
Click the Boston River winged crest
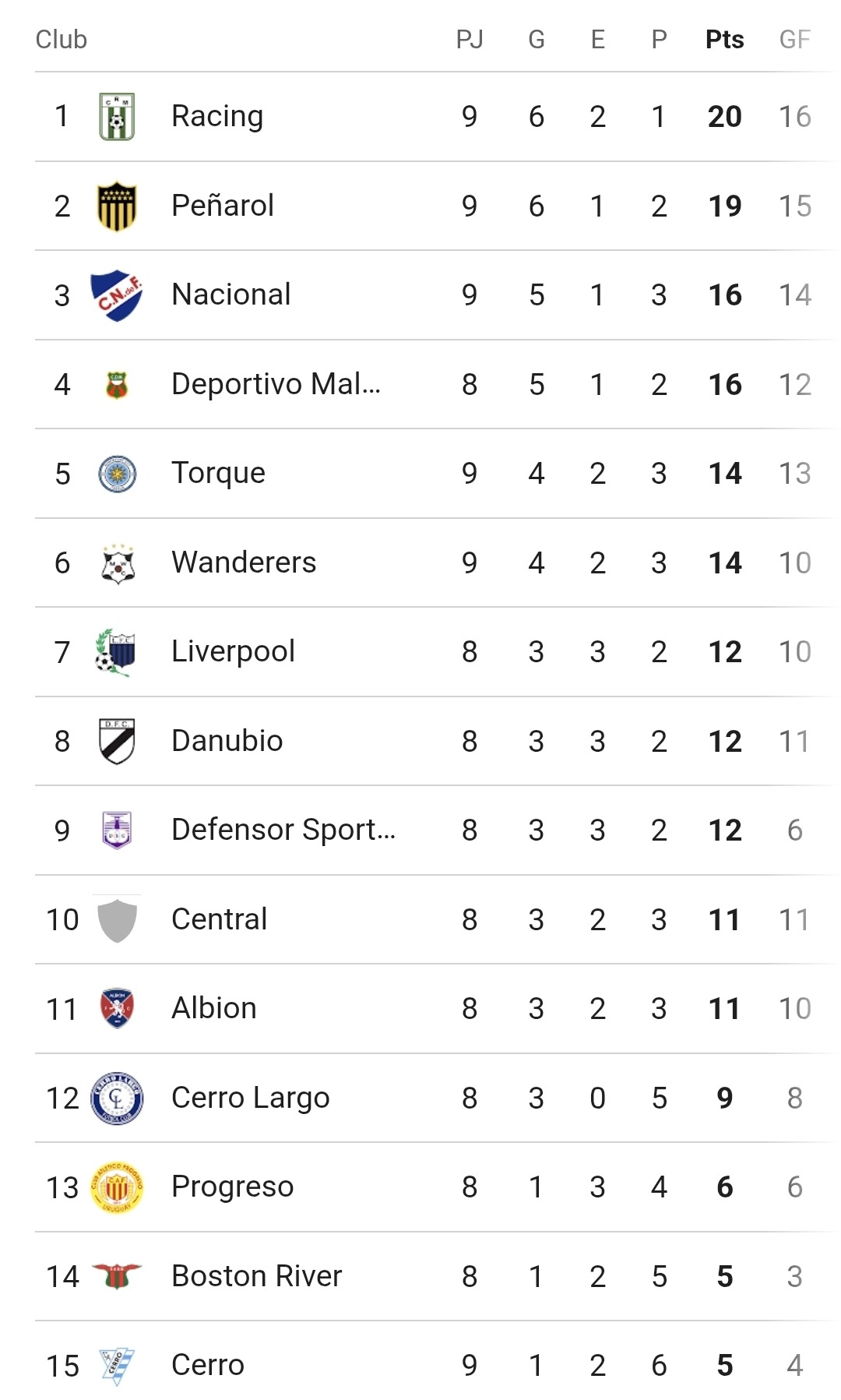click(x=117, y=1276)
